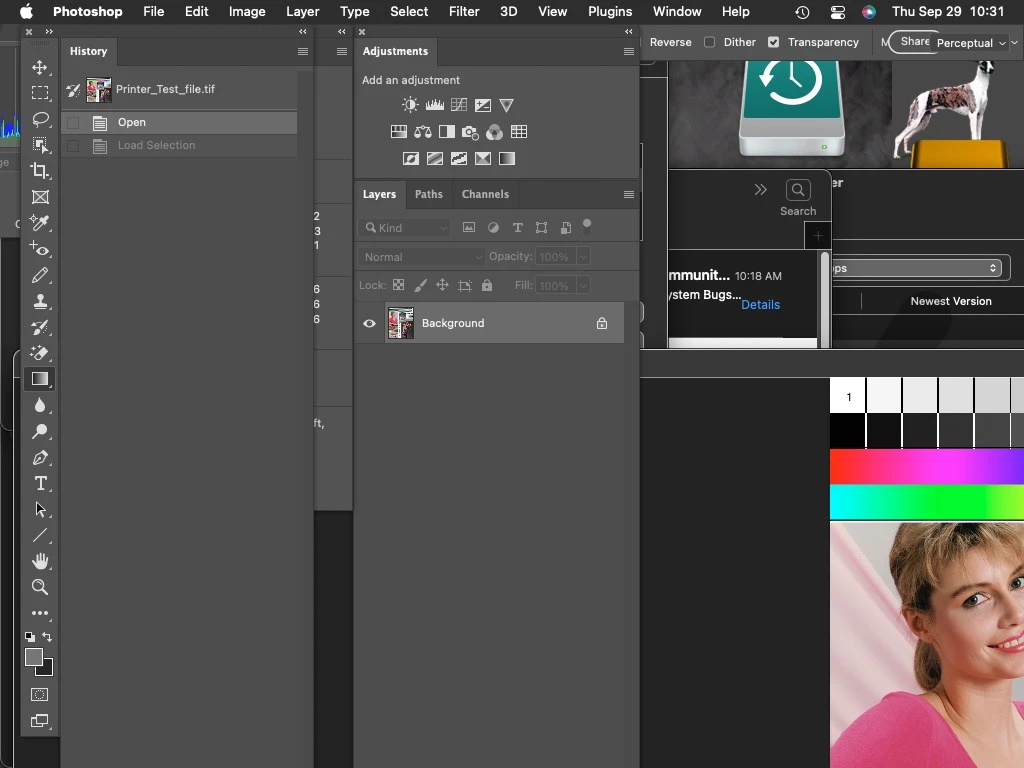1024x768 pixels.
Task: Select the Lasso tool
Action: tap(40, 120)
